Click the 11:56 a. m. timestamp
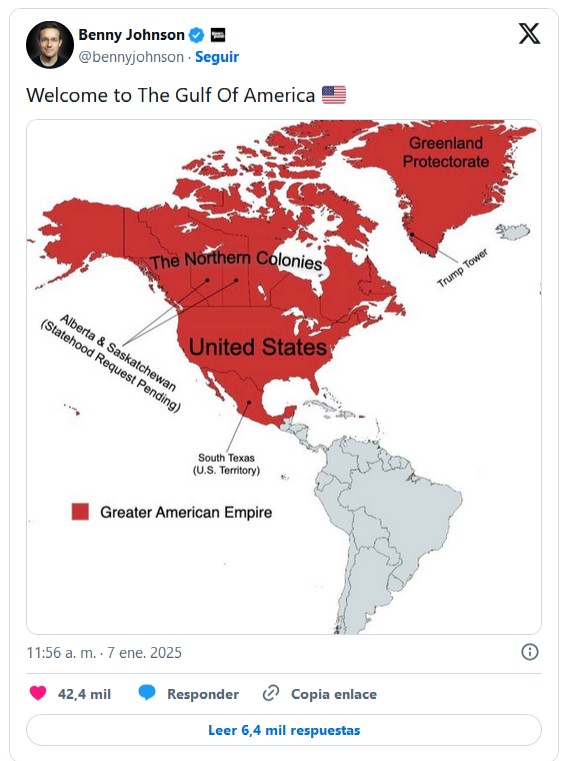The height and width of the screenshot is (761, 564). [x=61, y=652]
